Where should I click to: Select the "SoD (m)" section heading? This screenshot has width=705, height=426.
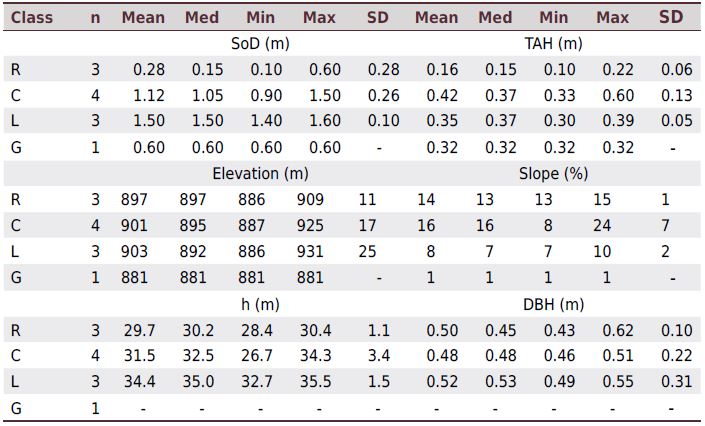tap(260, 43)
